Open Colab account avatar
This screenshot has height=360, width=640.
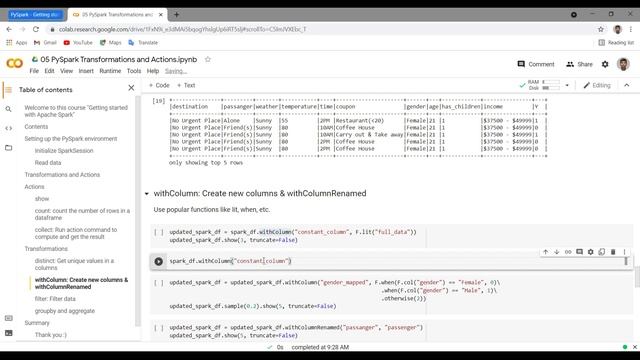623,64
